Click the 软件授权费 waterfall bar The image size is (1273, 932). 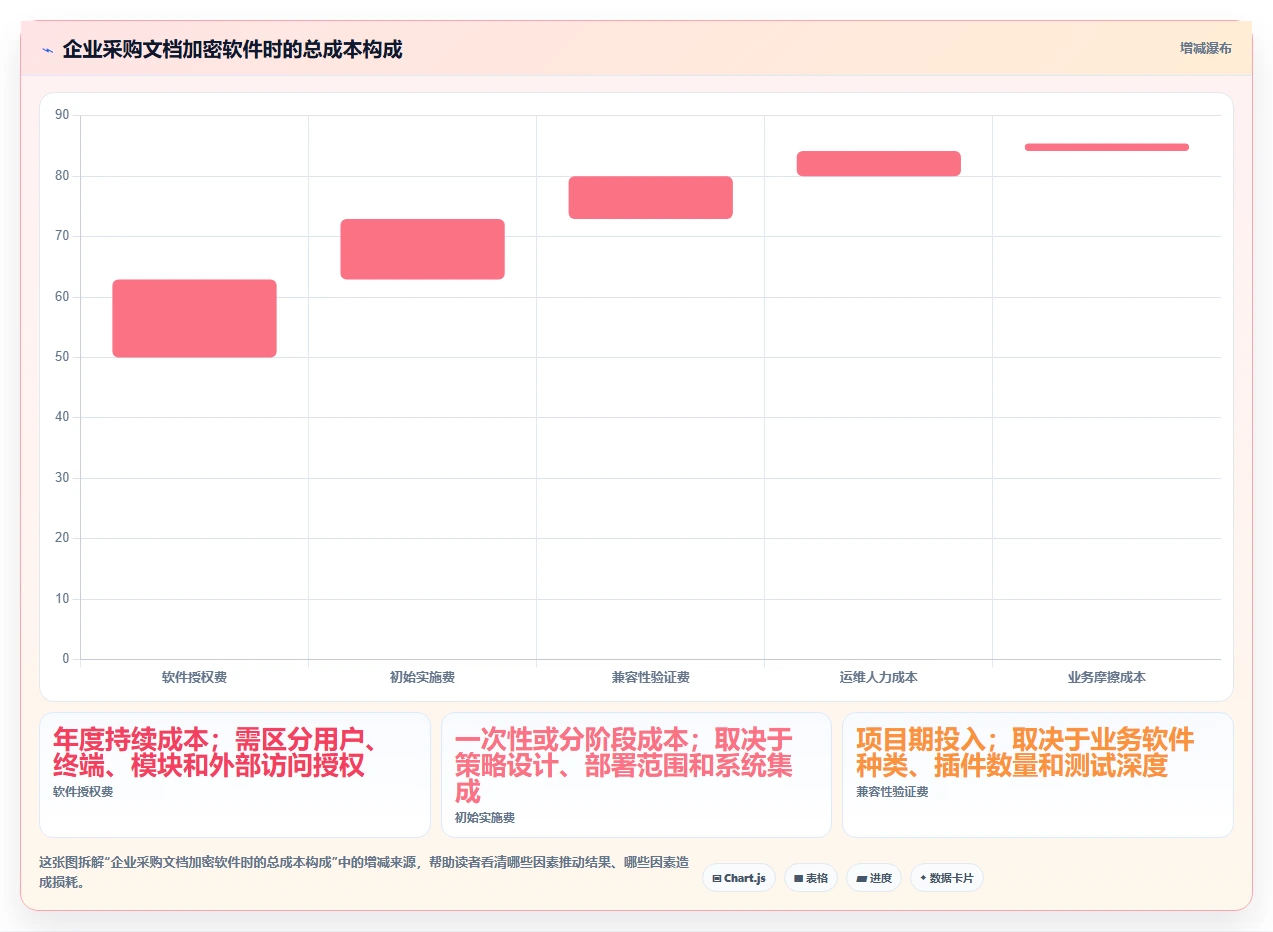pyautogui.click(x=194, y=318)
